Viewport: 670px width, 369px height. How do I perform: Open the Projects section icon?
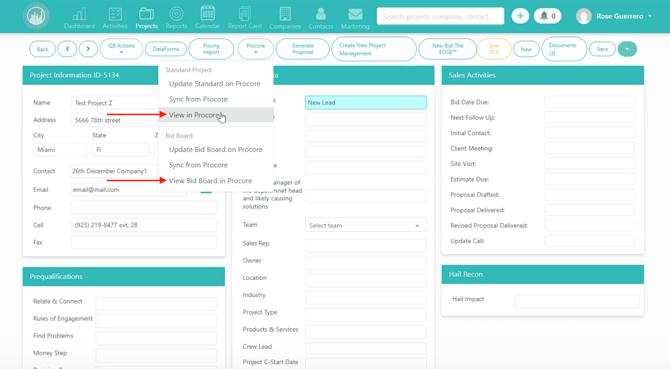[146, 18]
